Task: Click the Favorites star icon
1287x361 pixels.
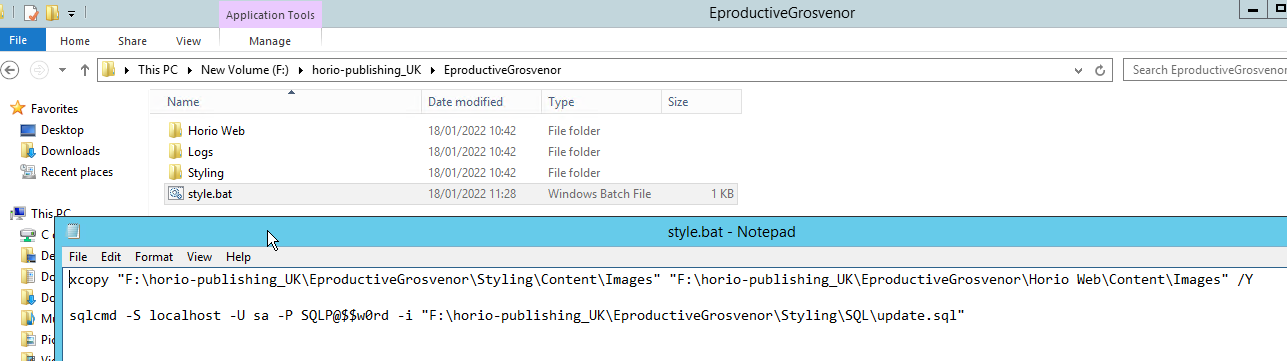Action: [x=17, y=108]
